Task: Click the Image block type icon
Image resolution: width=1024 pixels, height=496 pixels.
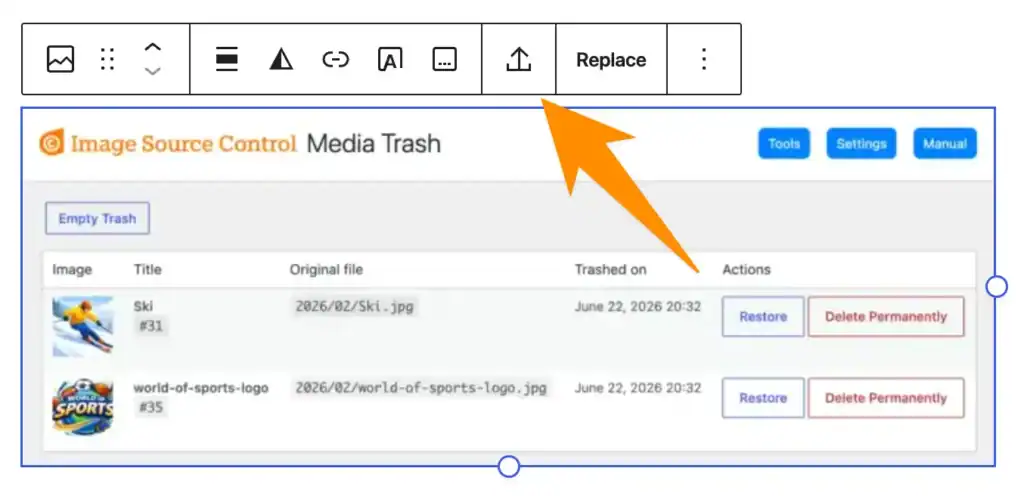Action: pyautogui.click(x=60, y=59)
